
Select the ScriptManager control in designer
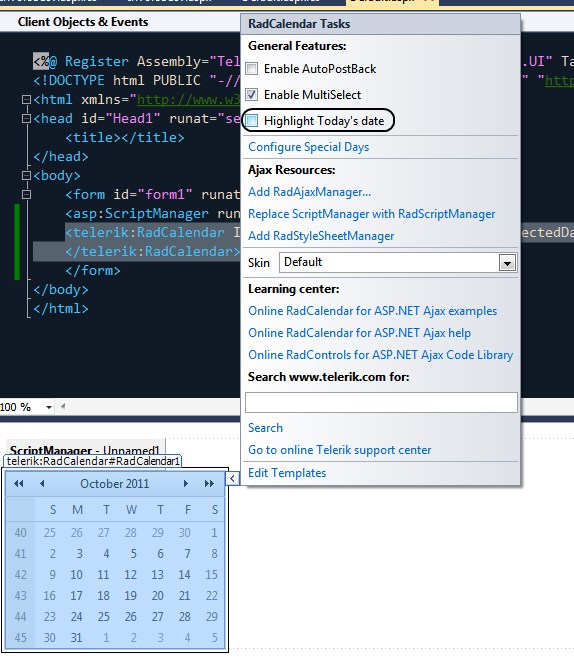(84, 450)
